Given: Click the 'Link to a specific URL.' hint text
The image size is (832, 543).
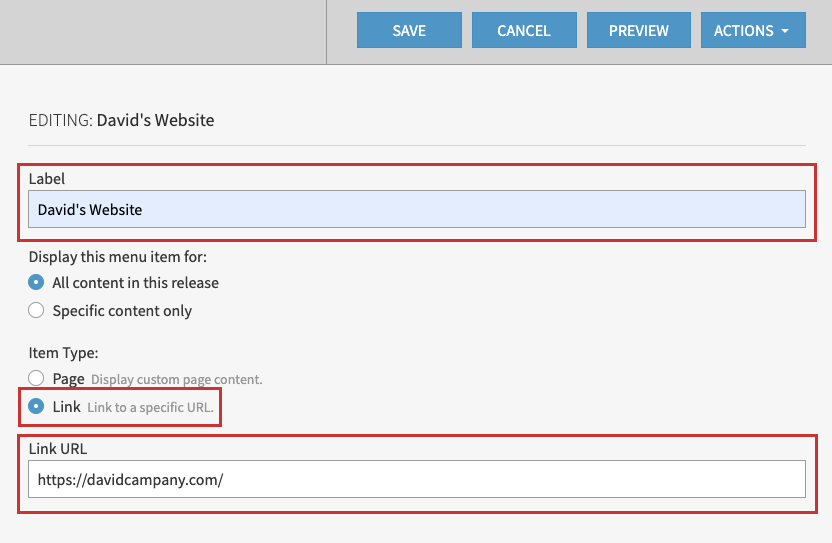Looking at the screenshot, I should (x=150, y=408).
